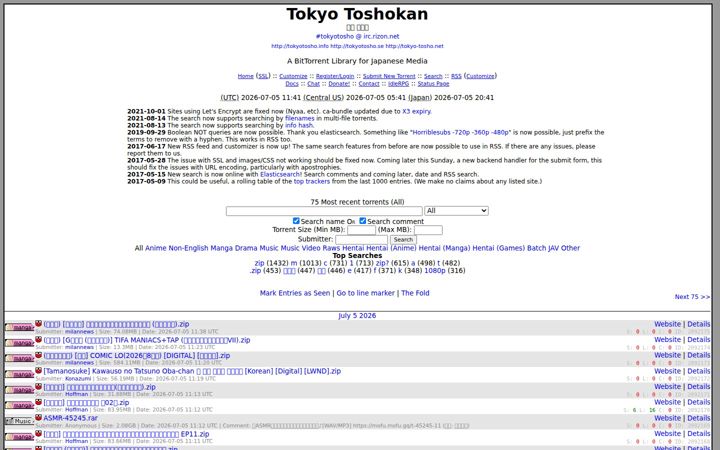Open the Donate! link

(339, 84)
